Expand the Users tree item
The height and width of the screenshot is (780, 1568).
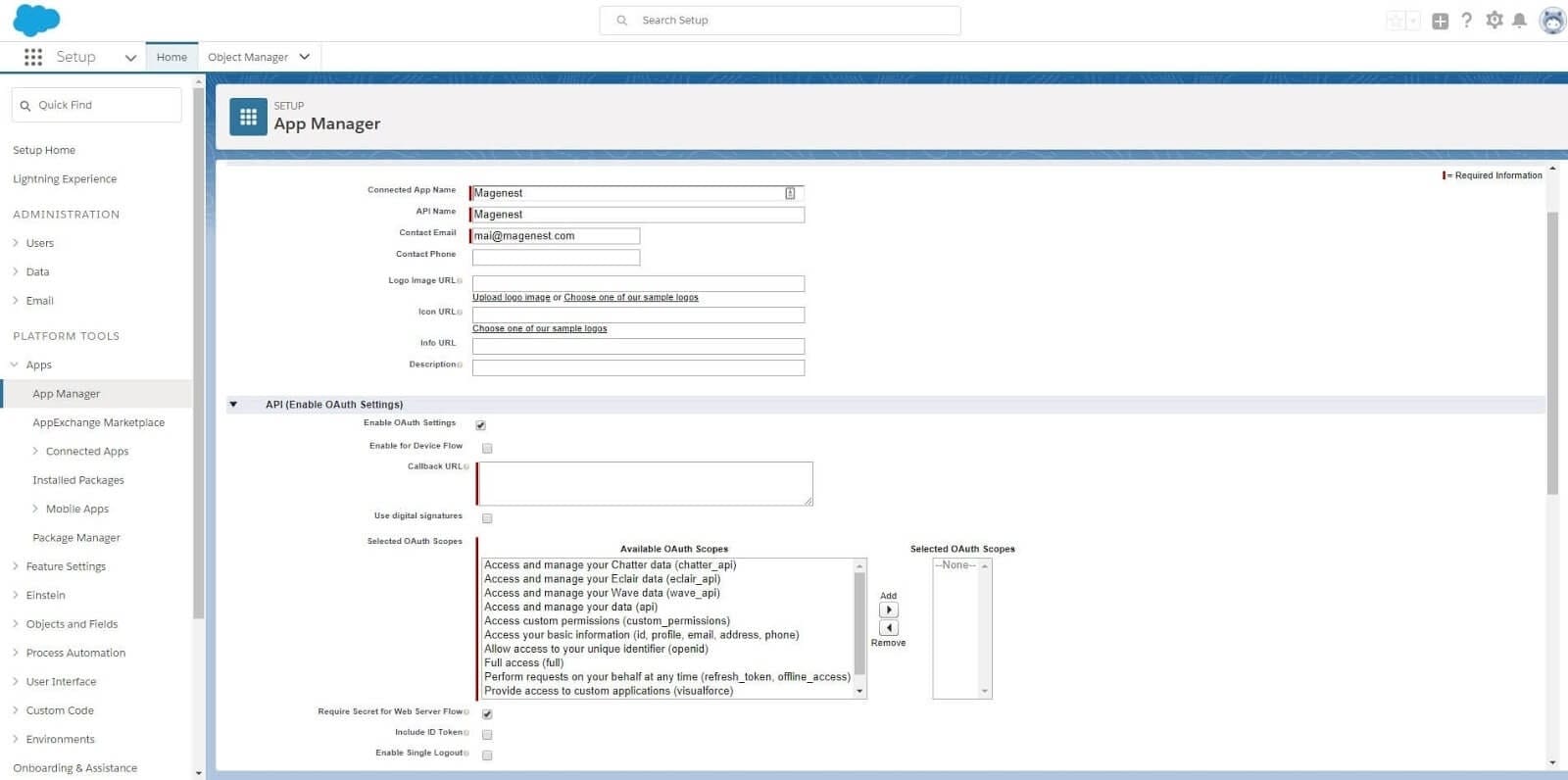[16, 243]
